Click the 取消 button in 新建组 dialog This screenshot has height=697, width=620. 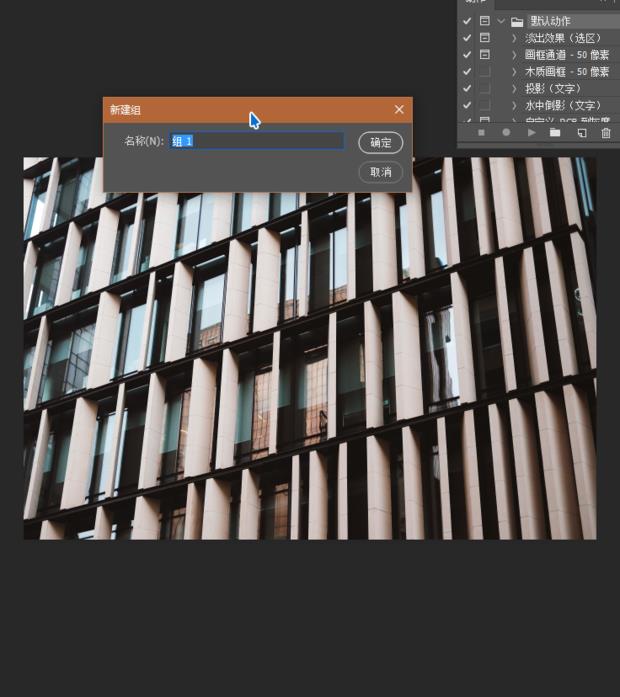pyautogui.click(x=380, y=172)
